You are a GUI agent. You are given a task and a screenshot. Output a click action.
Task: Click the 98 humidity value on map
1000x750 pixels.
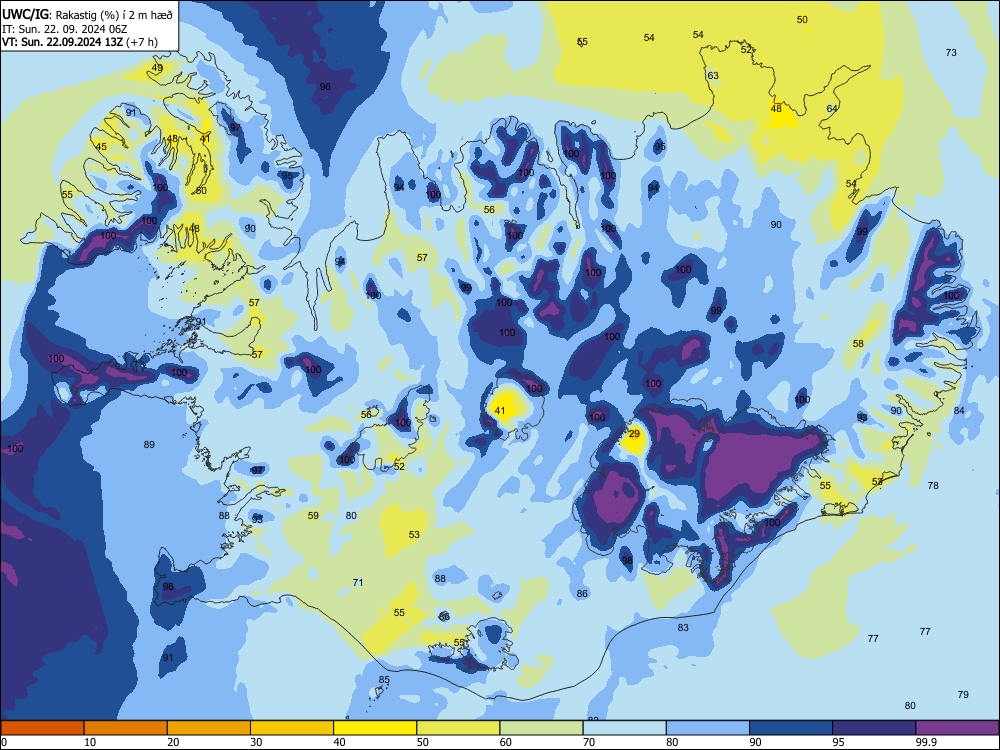tap(628, 560)
